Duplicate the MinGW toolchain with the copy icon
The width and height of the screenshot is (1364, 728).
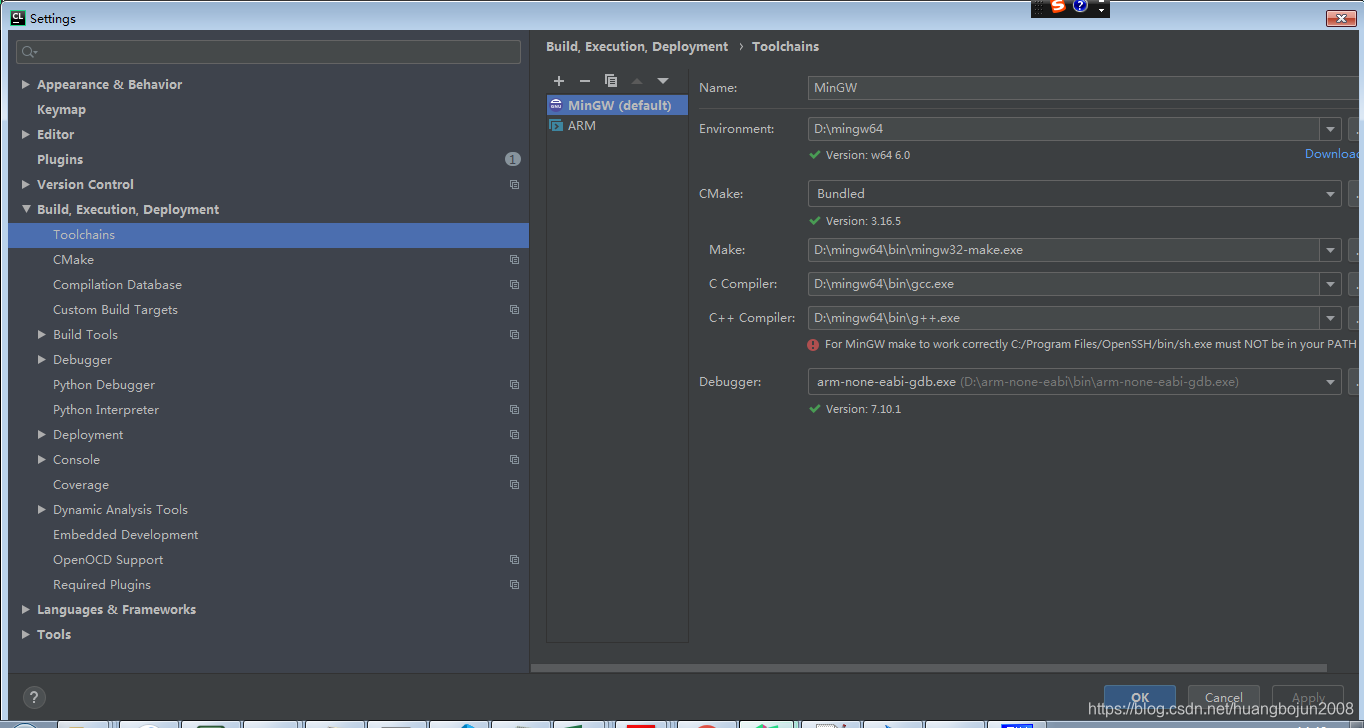(x=611, y=80)
